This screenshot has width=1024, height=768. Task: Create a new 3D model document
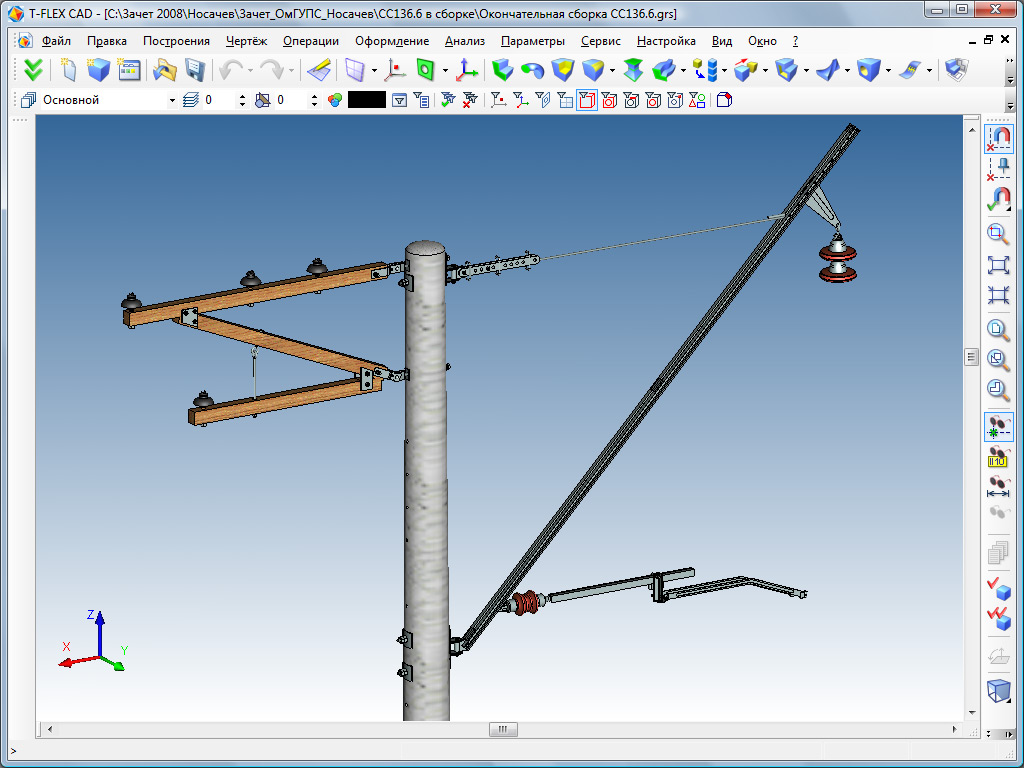click(x=98, y=70)
